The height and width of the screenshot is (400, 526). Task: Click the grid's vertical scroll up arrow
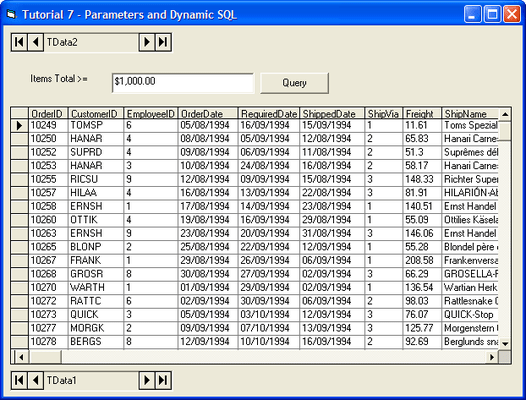tap(505, 114)
